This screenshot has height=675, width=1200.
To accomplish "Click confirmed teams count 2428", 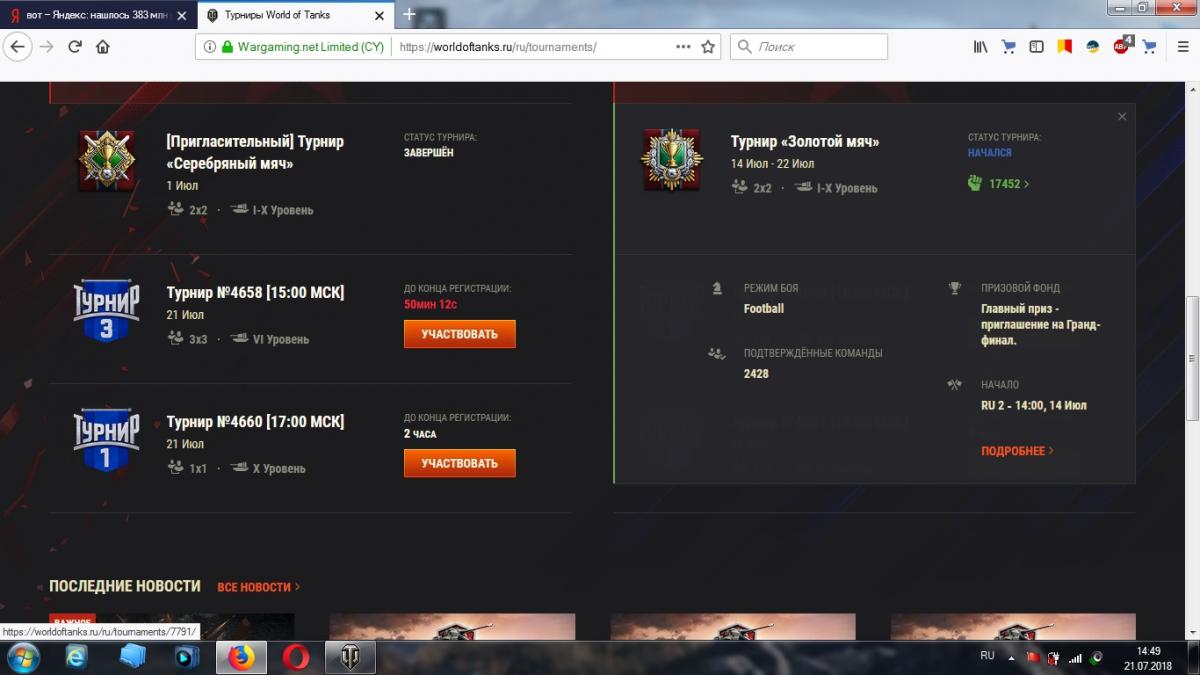I will (756, 373).
